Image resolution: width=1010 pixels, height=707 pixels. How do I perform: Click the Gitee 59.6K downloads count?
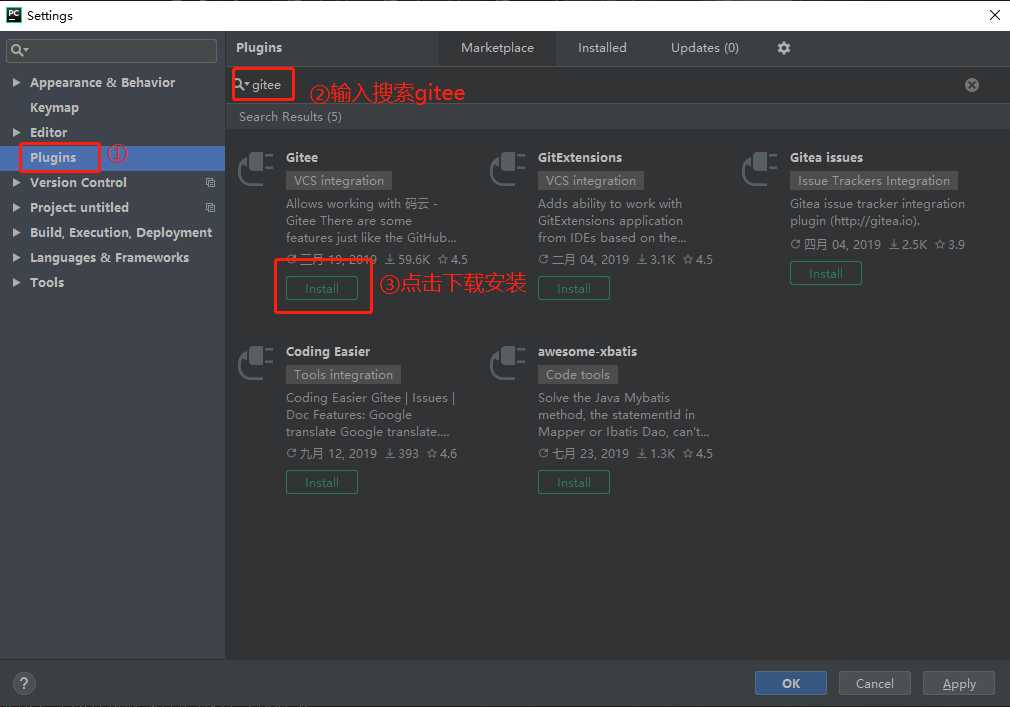(x=408, y=259)
